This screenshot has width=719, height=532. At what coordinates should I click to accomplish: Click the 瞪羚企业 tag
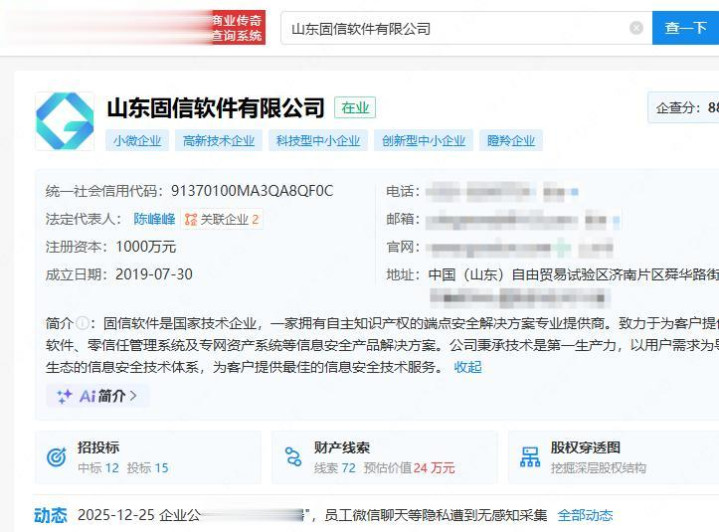(511, 140)
